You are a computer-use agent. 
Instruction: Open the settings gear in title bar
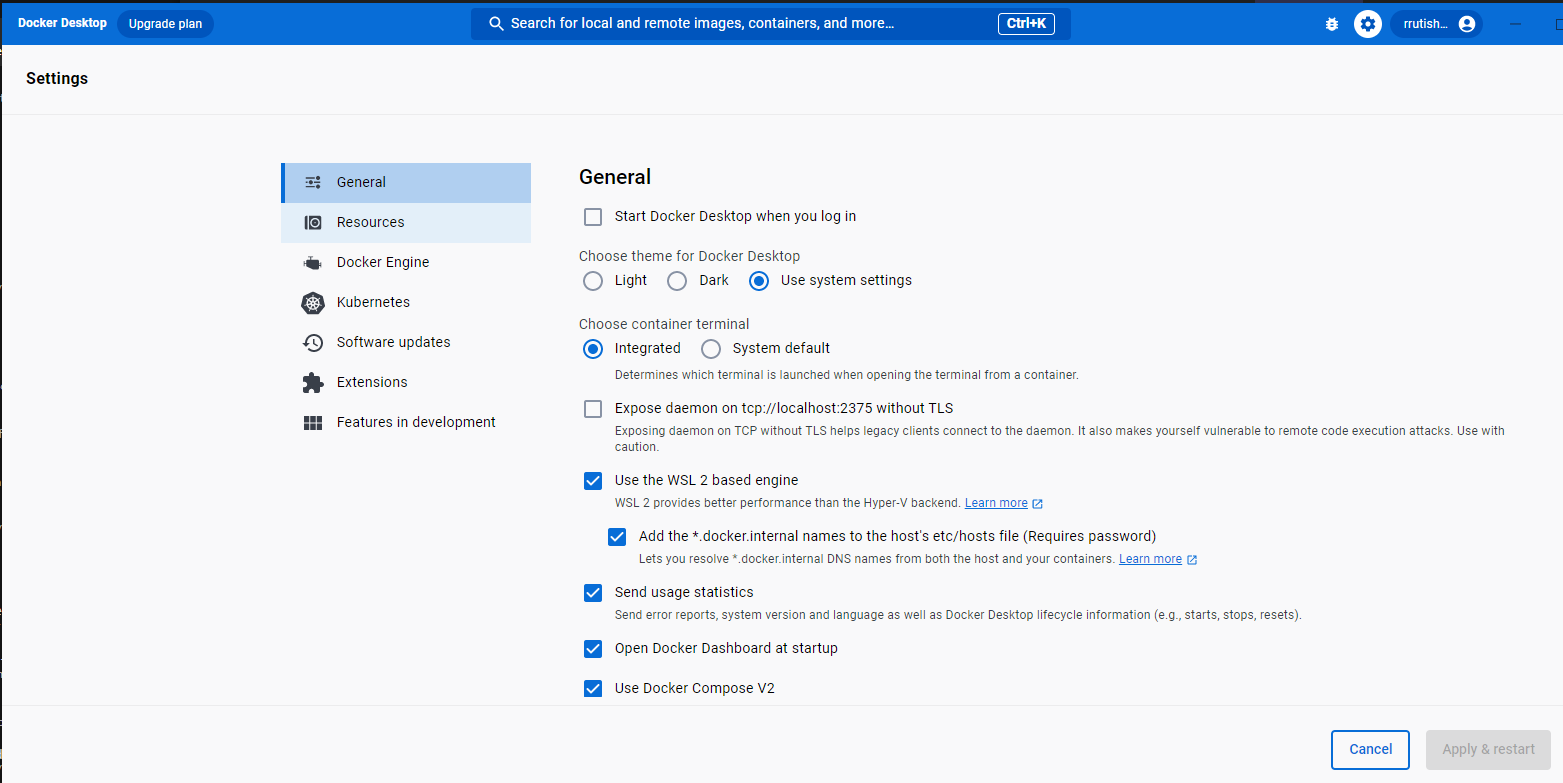pos(1367,23)
